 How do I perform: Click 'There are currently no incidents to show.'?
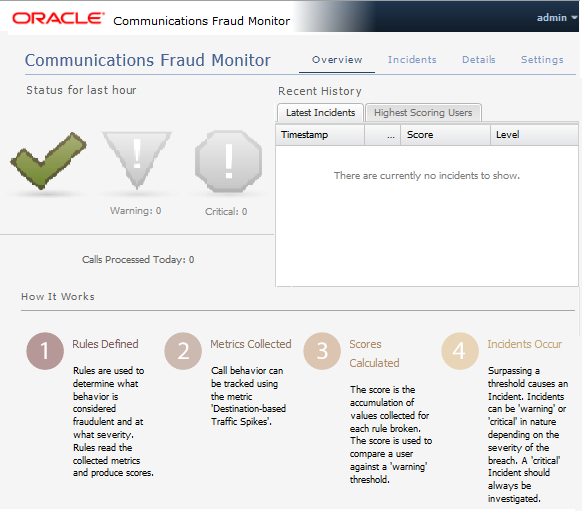[427, 176]
